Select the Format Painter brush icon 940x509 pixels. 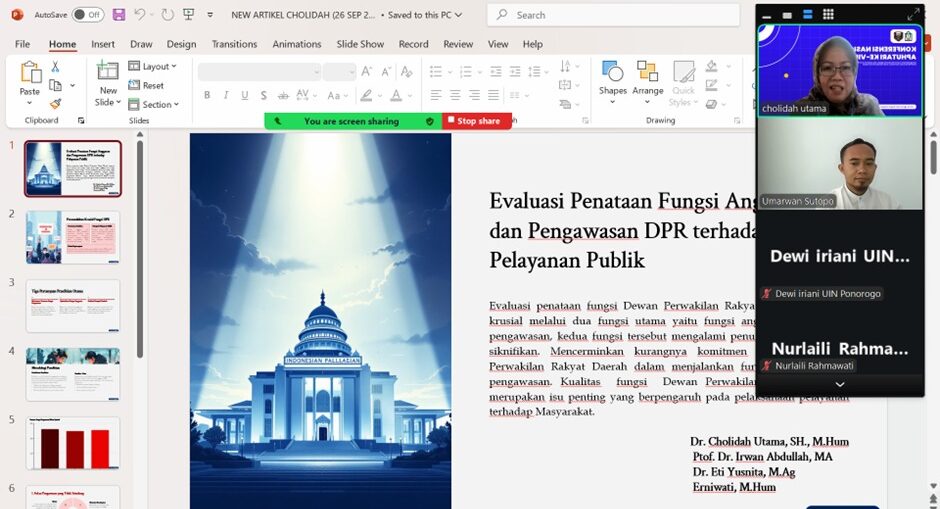tap(56, 102)
